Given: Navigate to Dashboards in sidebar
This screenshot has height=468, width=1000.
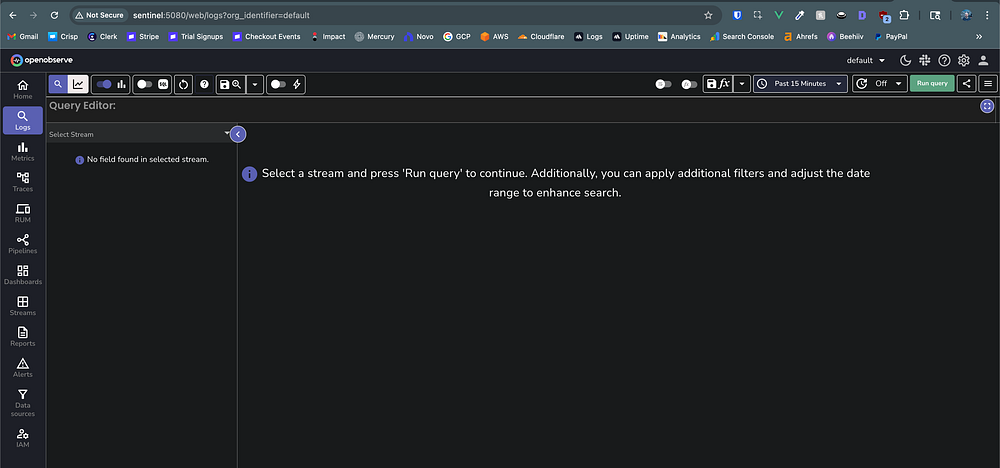Looking at the screenshot, I should (22, 275).
